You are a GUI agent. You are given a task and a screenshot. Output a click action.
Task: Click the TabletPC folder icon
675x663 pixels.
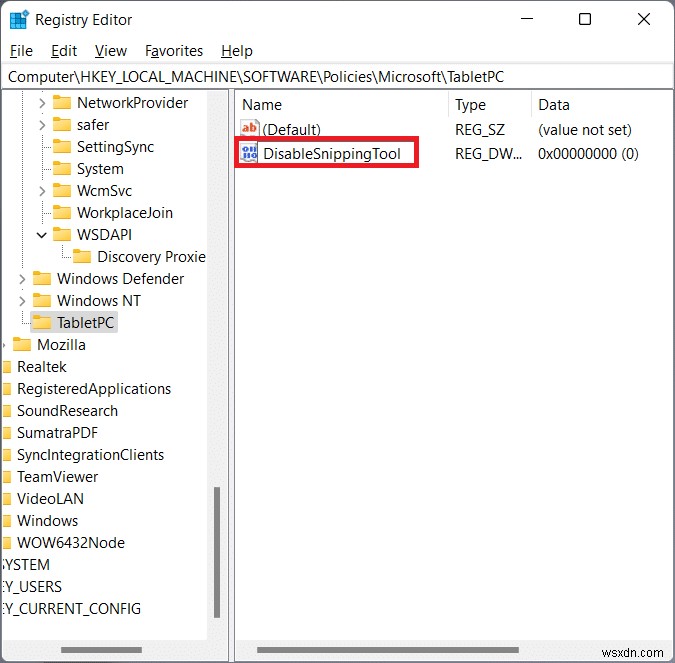[42, 322]
